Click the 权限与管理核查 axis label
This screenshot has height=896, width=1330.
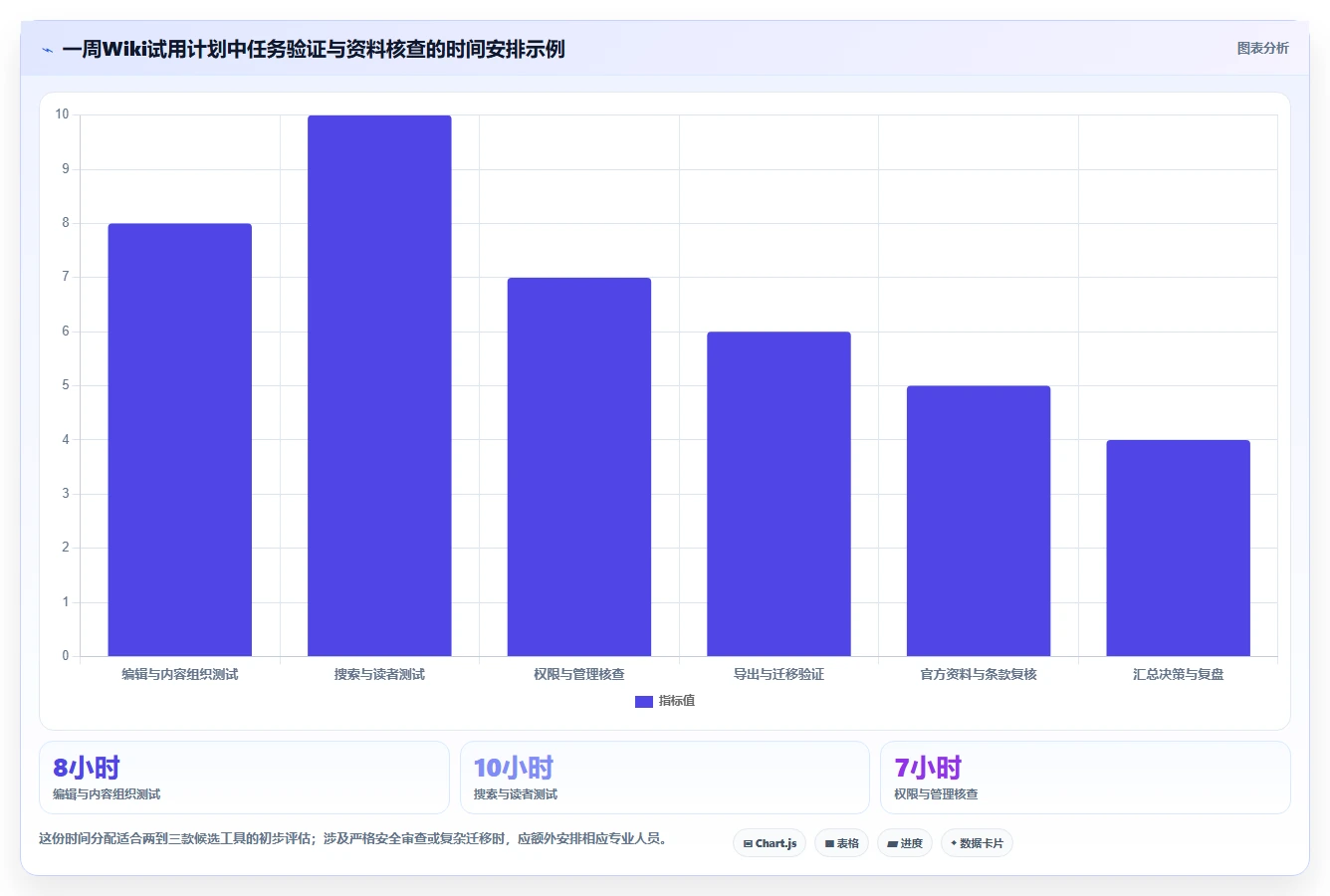click(579, 674)
